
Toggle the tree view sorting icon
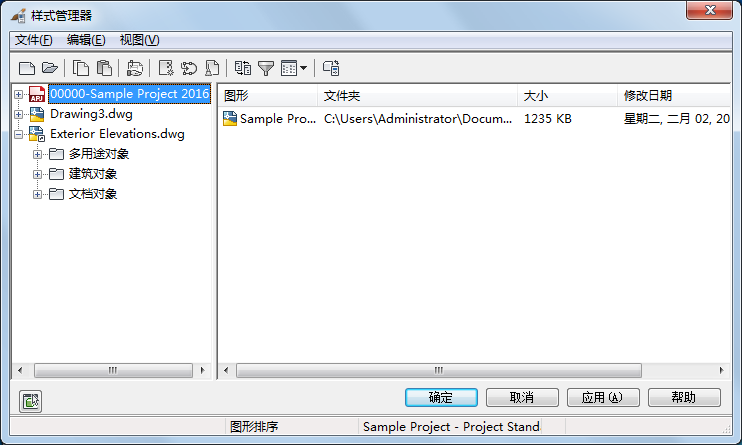(x=243, y=68)
